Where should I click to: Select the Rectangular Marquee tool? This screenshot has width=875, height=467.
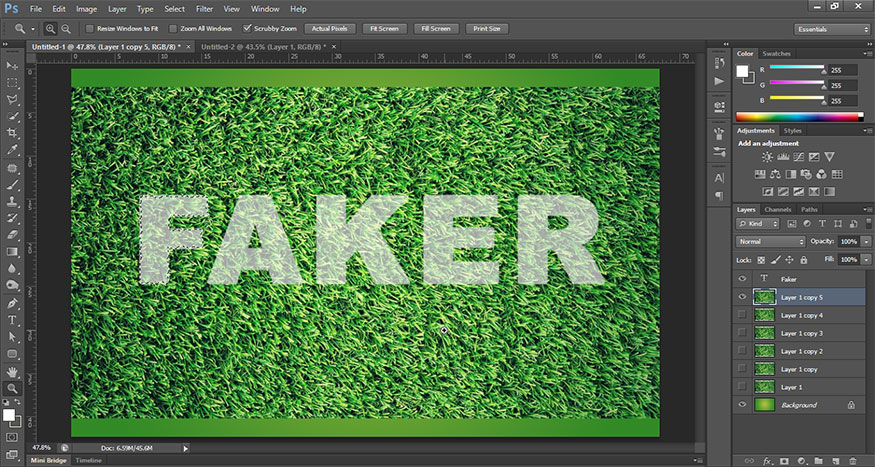12,83
